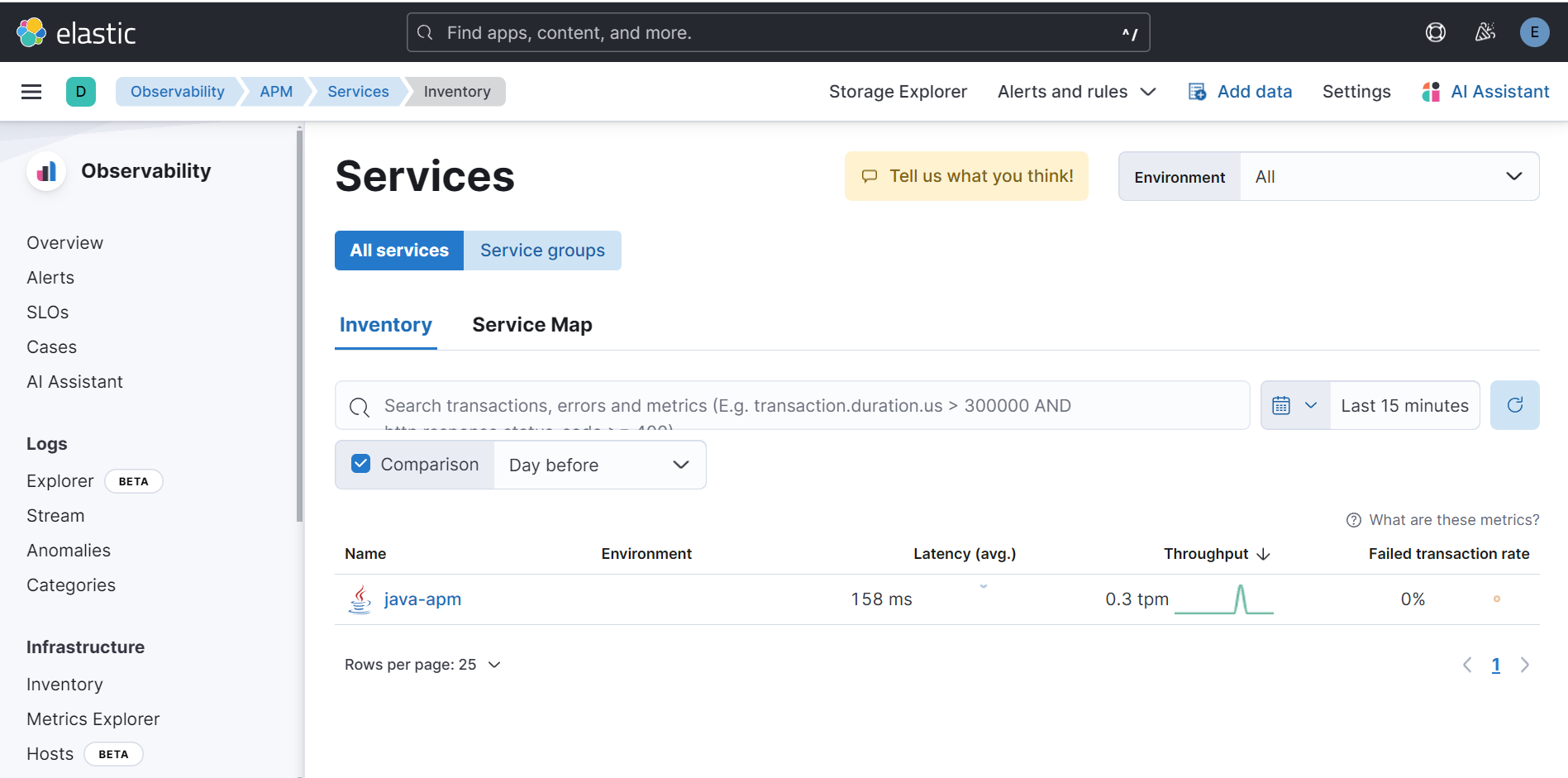Switch to the Service Map tab
Screen dimensions: 1568x778
point(531,325)
